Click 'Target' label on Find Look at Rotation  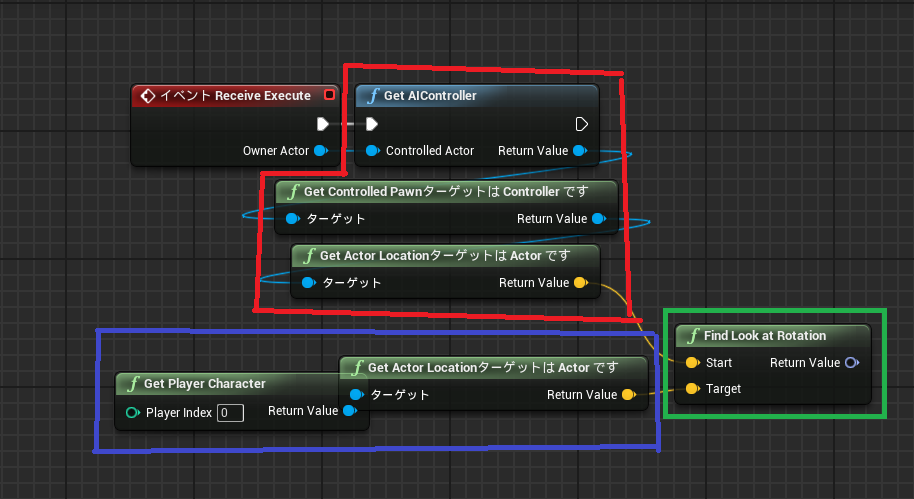pos(723,389)
